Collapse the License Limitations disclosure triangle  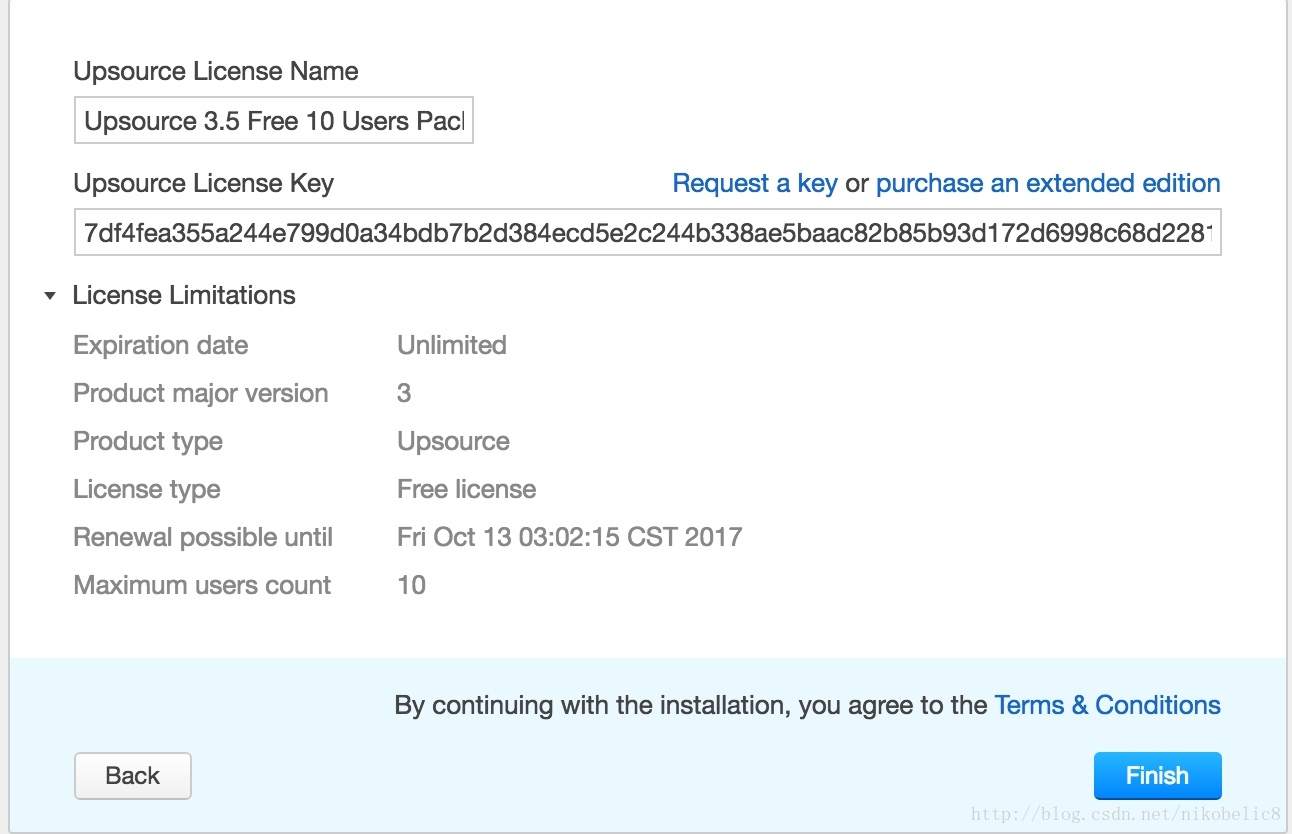tap(50, 296)
